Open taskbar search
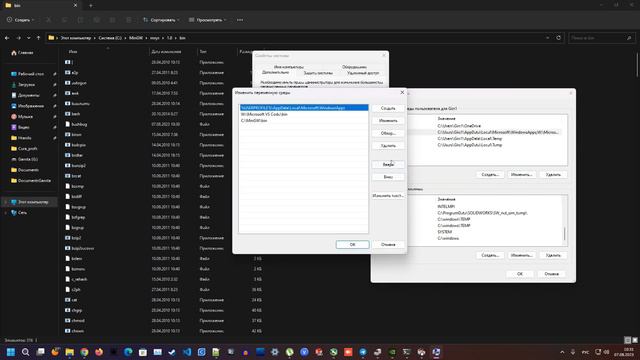The height and width of the screenshot is (360, 640). point(25,352)
